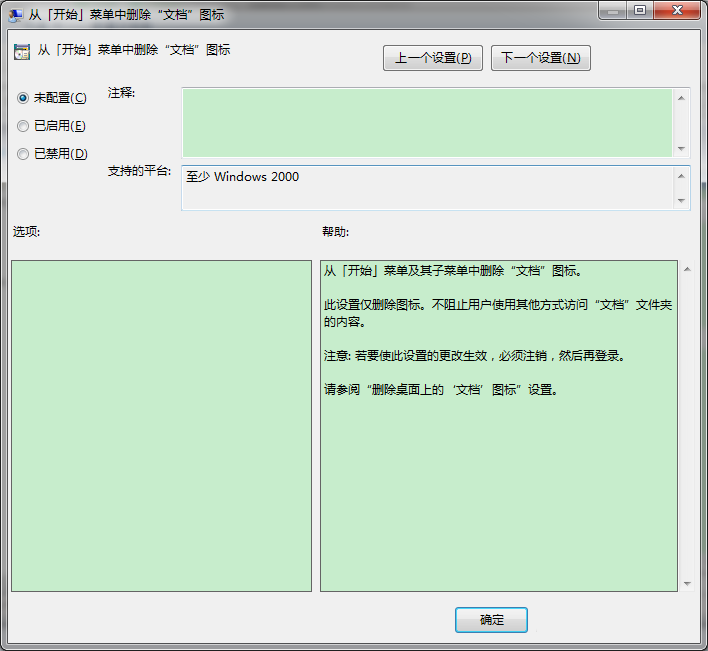Click the 注意: 若要使此设置的更改生效 line
The height and width of the screenshot is (651, 708).
point(475,356)
